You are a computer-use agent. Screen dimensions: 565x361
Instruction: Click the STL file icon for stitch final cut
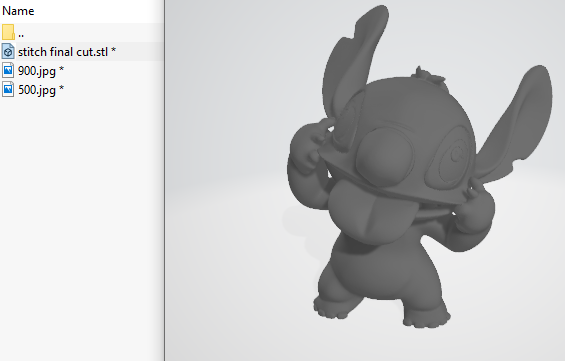coord(8,52)
